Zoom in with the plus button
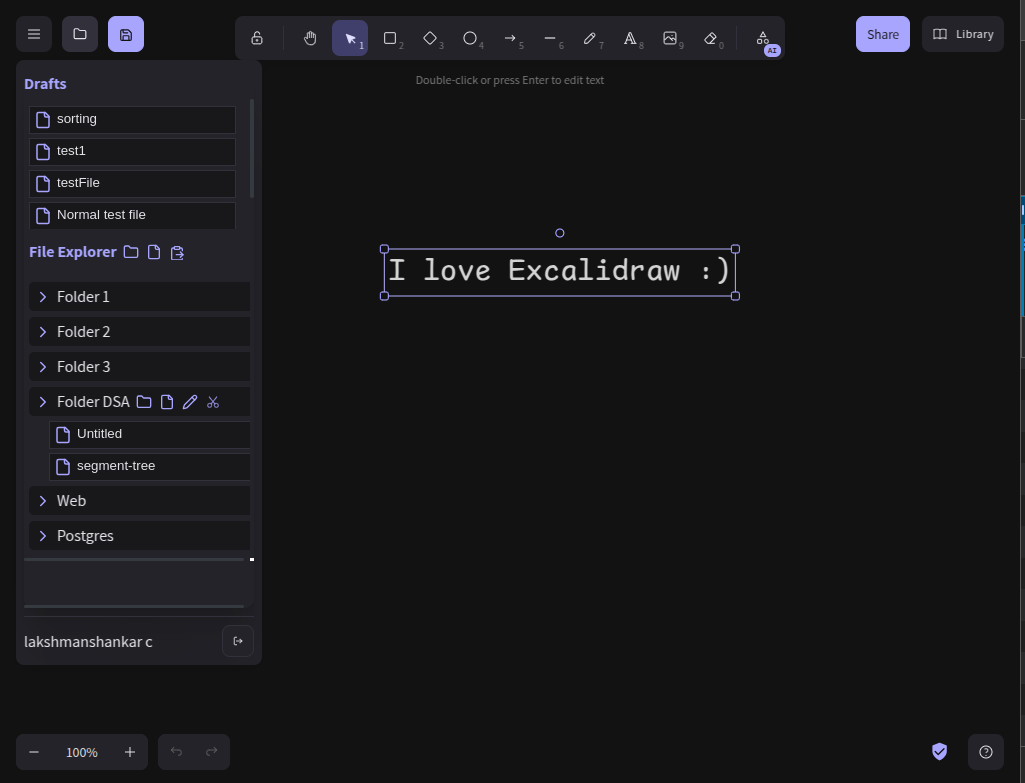 pyautogui.click(x=130, y=752)
